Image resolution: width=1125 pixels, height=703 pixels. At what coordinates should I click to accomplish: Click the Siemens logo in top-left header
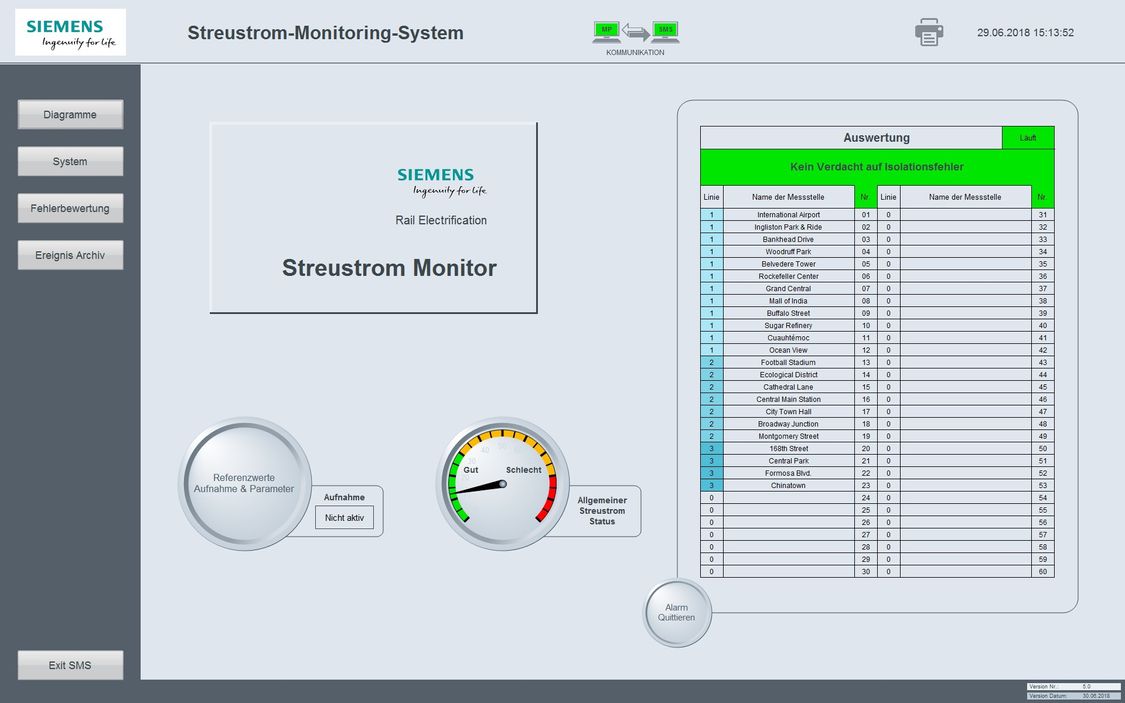pyautogui.click(x=70, y=32)
